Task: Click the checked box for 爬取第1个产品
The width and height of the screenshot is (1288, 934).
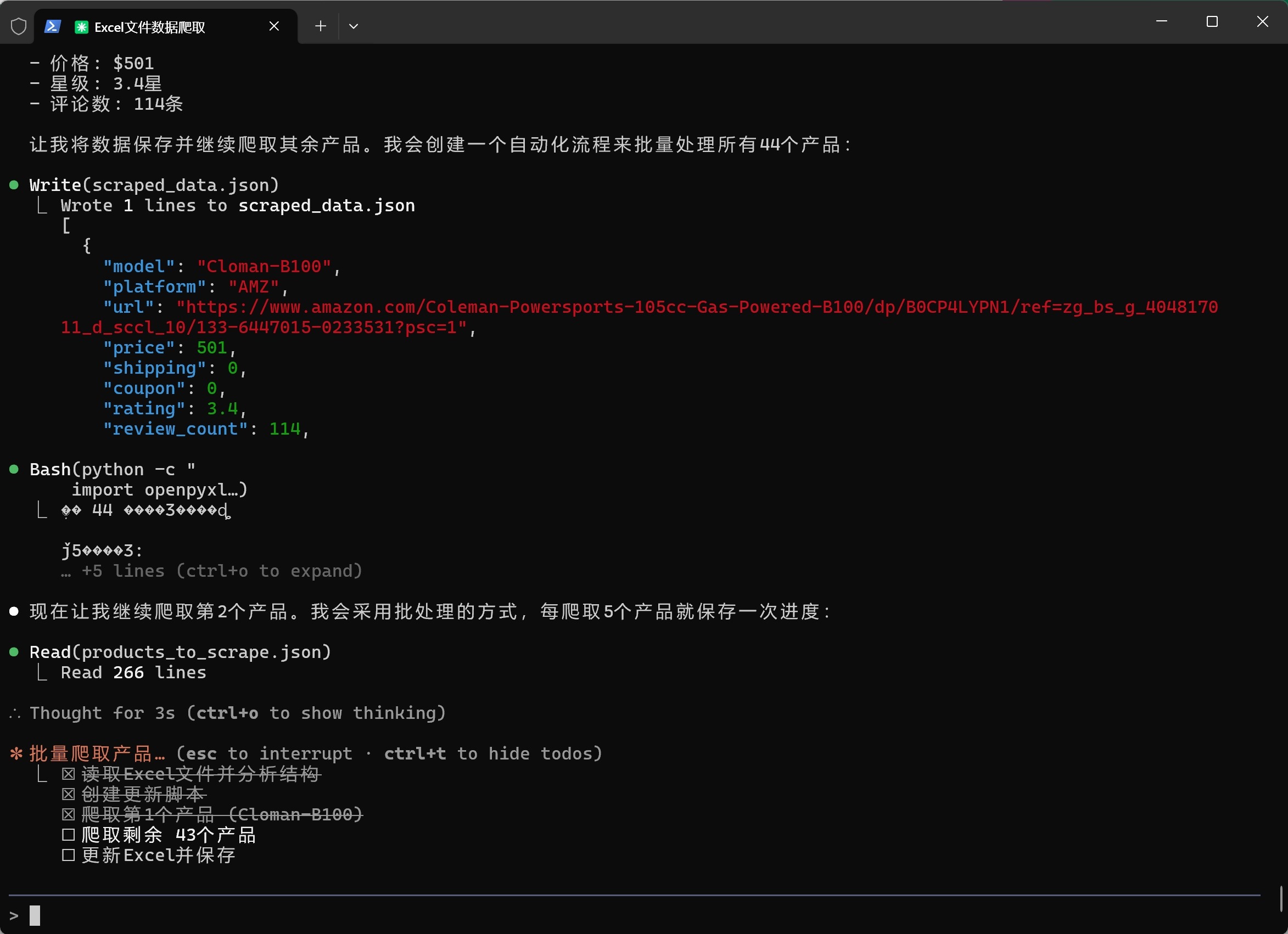Action: [x=68, y=815]
